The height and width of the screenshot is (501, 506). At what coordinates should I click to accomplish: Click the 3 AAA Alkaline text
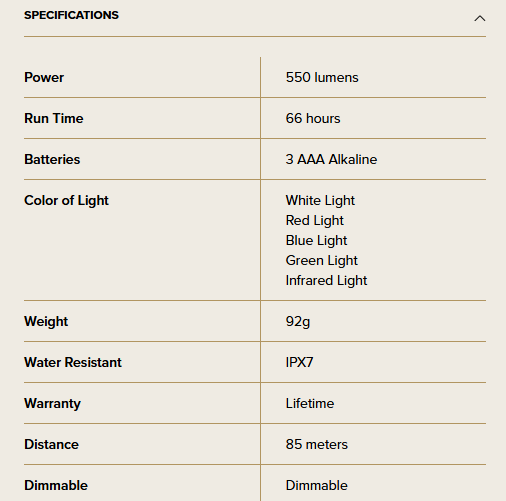coord(331,159)
